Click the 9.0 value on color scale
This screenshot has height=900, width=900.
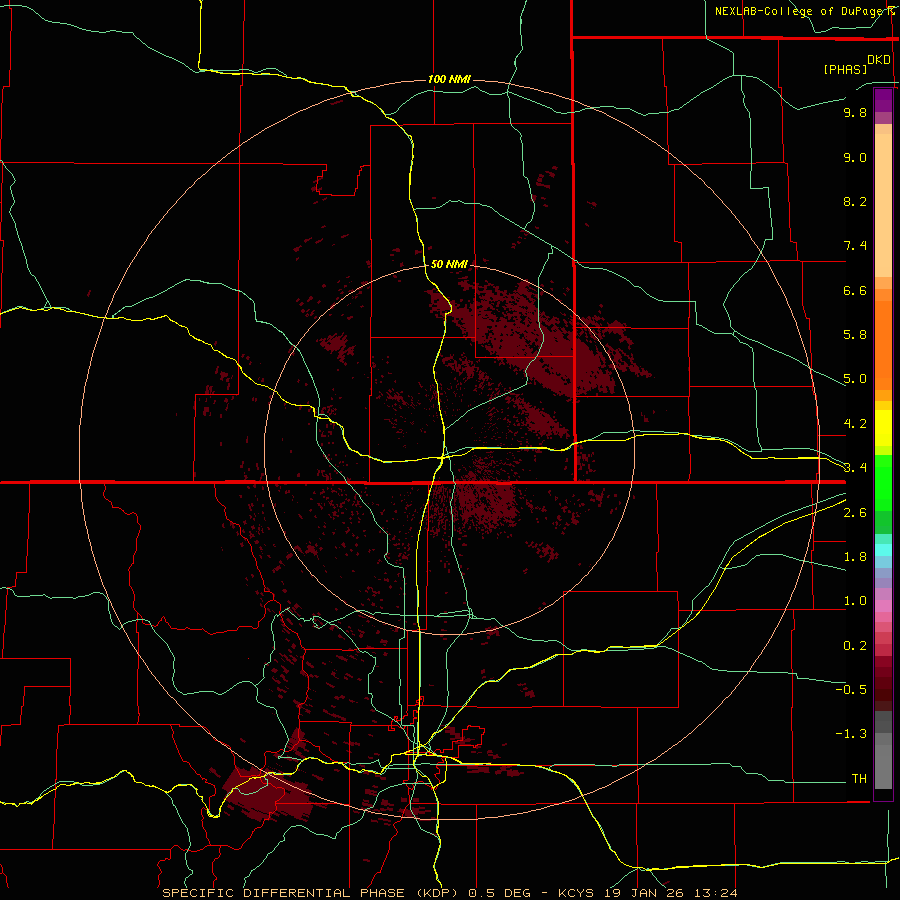click(855, 157)
